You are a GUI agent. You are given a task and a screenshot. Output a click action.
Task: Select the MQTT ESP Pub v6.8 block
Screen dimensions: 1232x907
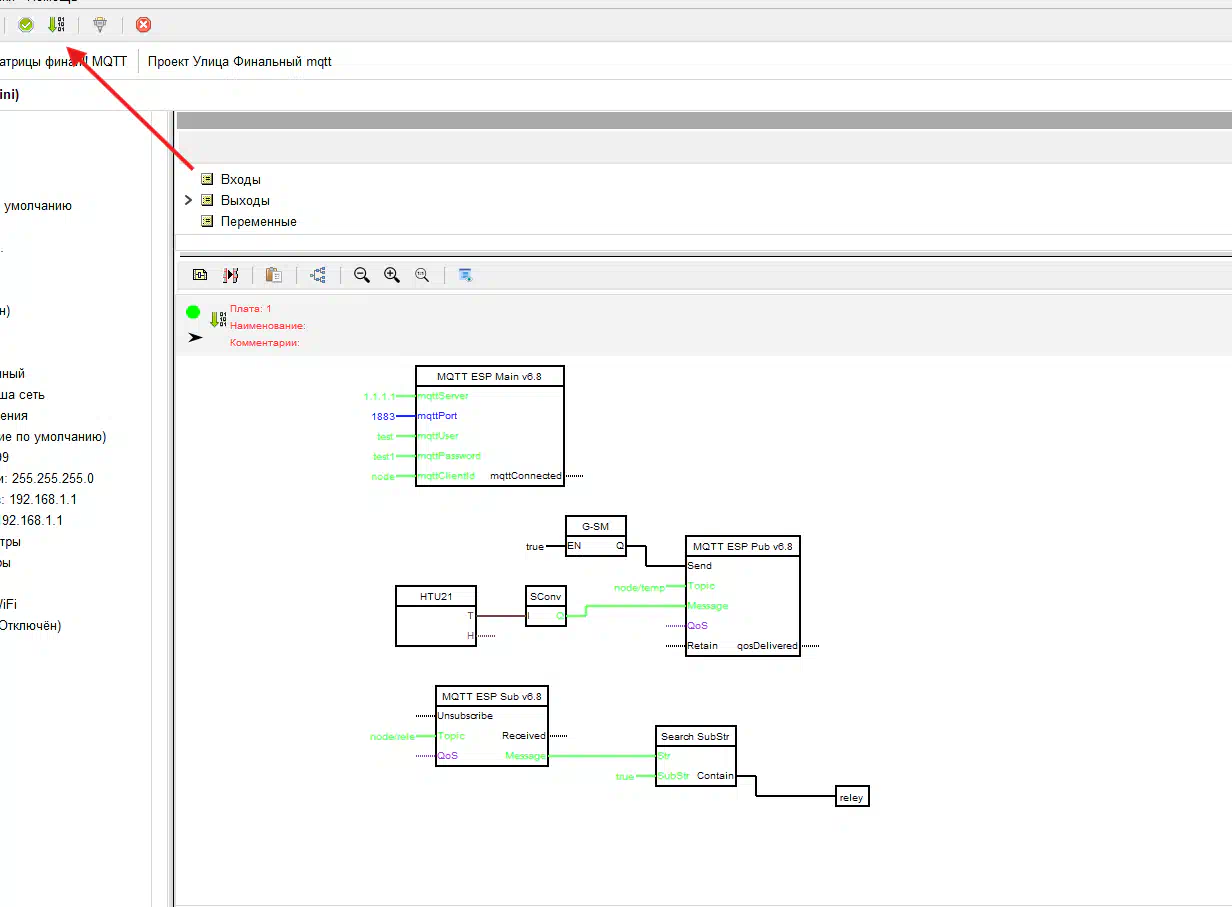click(742, 596)
